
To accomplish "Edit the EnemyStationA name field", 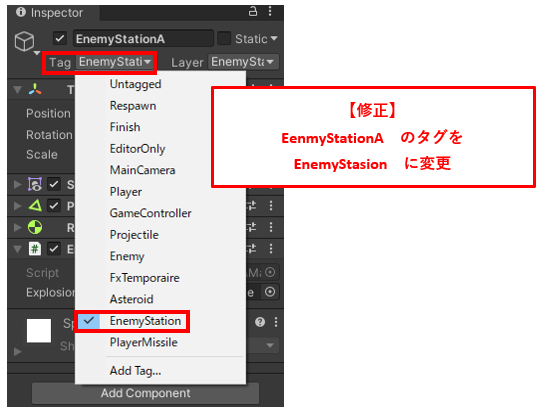I will (143, 39).
